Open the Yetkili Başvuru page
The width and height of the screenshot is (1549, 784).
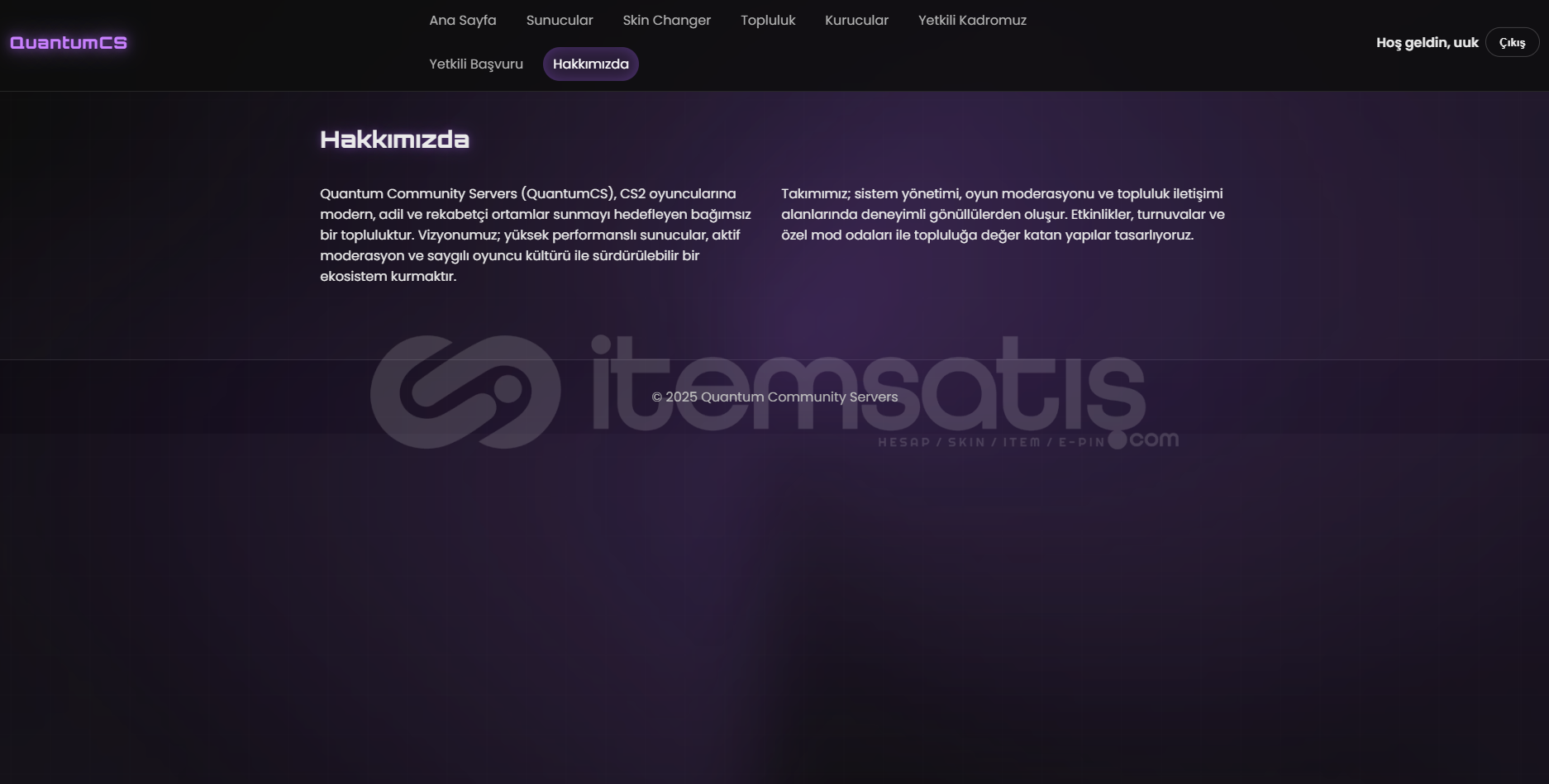coord(476,64)
